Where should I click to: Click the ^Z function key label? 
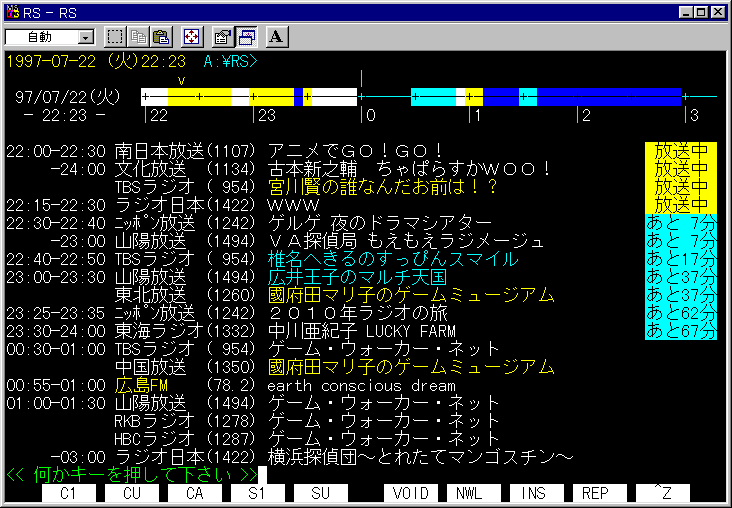pyautogui.click(x=663, y=493)
